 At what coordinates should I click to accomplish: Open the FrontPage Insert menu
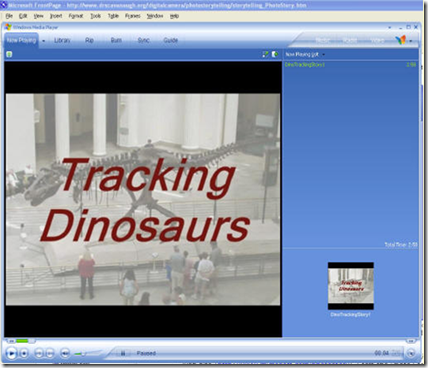coord(56,16)
